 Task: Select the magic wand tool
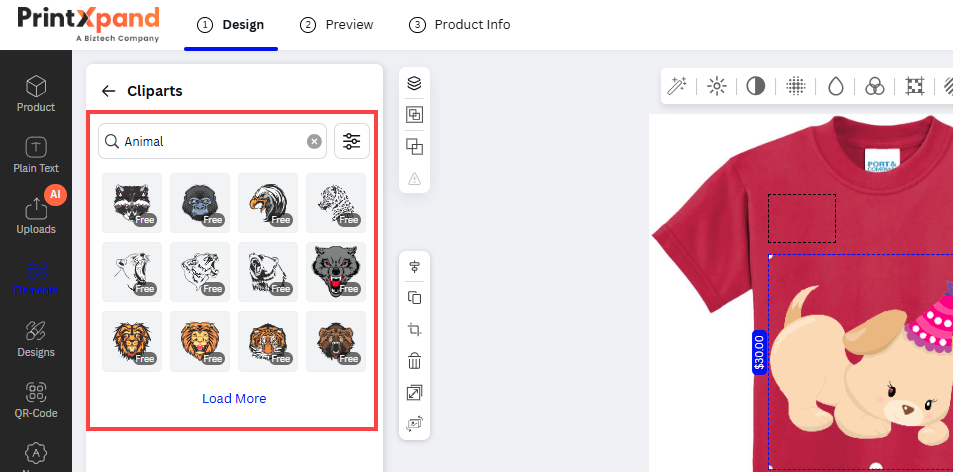coord(677,86)
